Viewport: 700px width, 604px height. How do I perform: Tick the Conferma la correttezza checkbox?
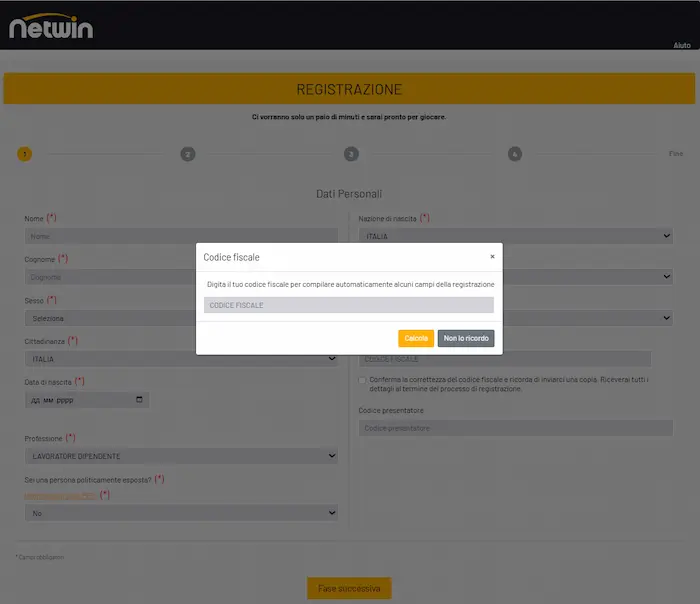pos(362,380)
